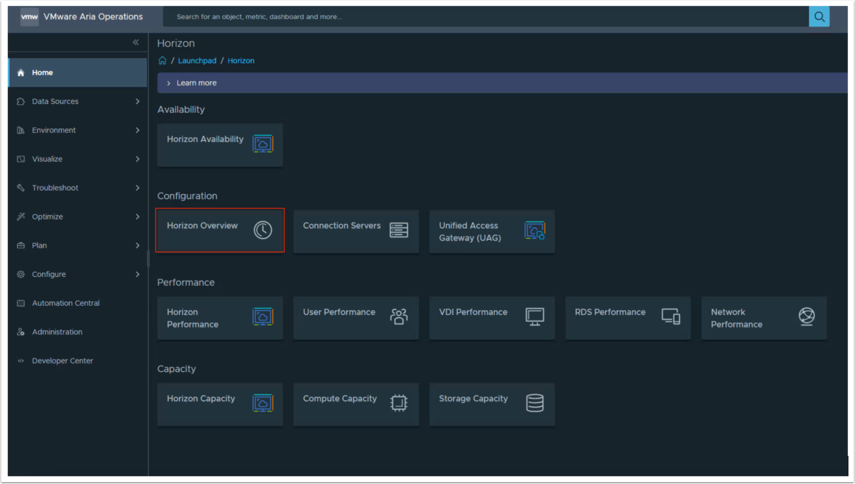Click the Connection Servers list icon
Image resolution: width=855 pixels, height=484 pixels.
tap(398, 230)
